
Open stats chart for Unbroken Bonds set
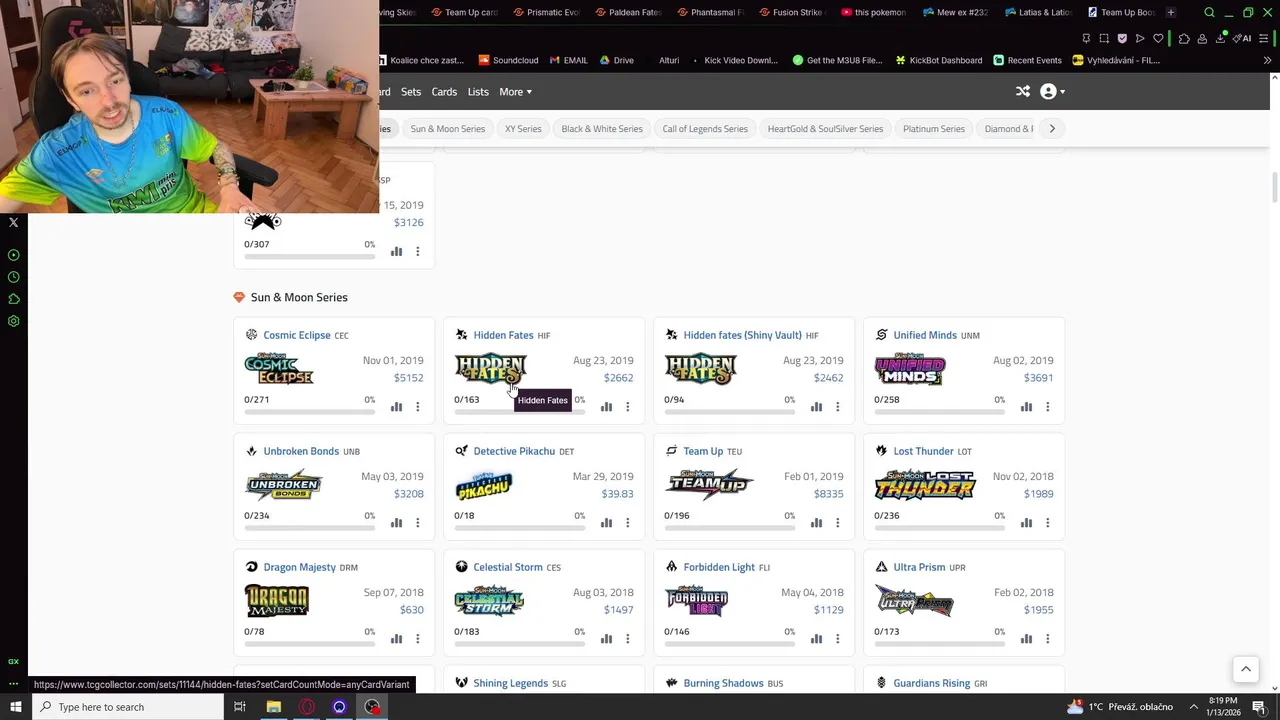(396, 523)
